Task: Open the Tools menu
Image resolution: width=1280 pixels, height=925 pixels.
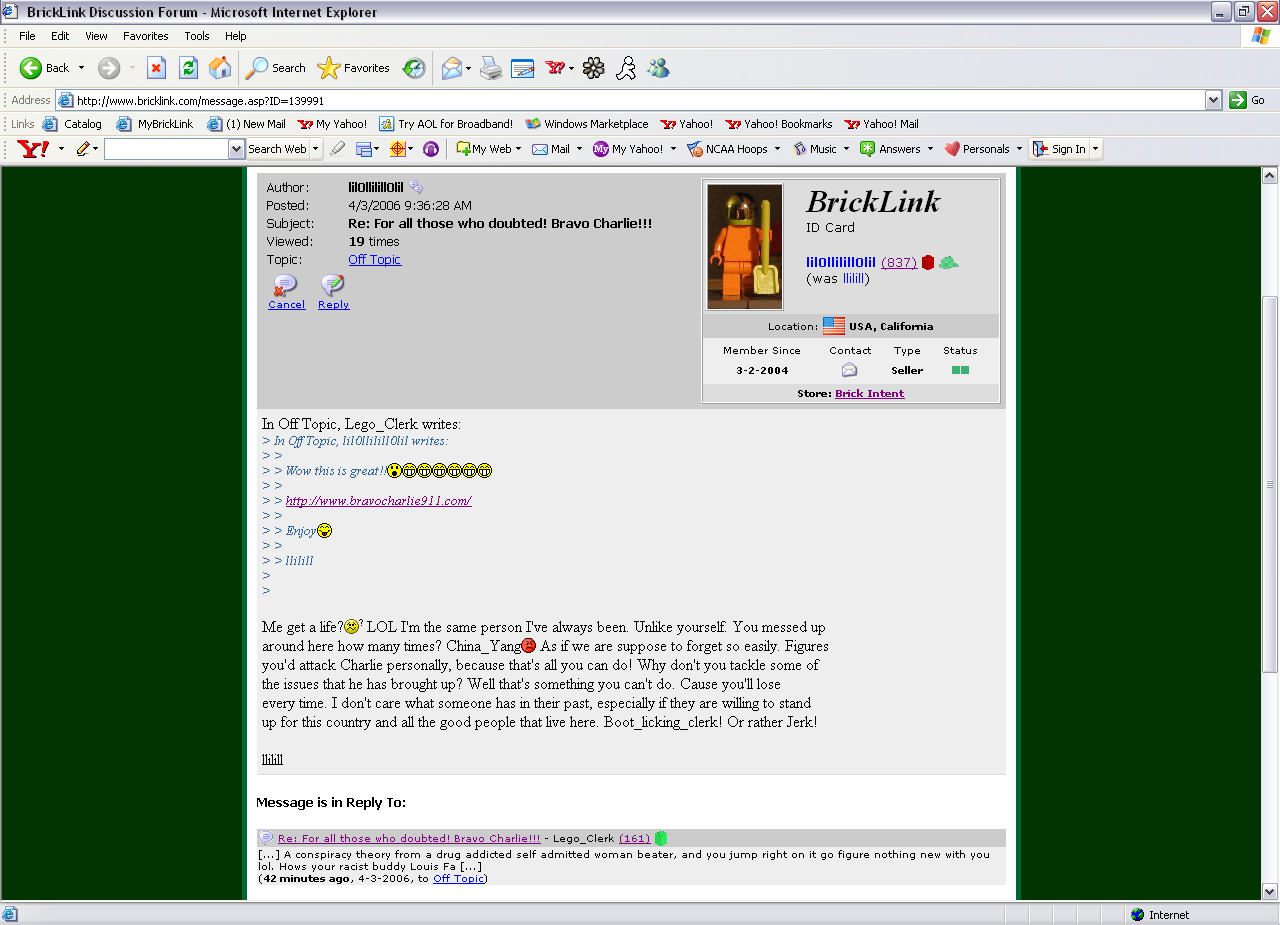Action: (197, 36)
